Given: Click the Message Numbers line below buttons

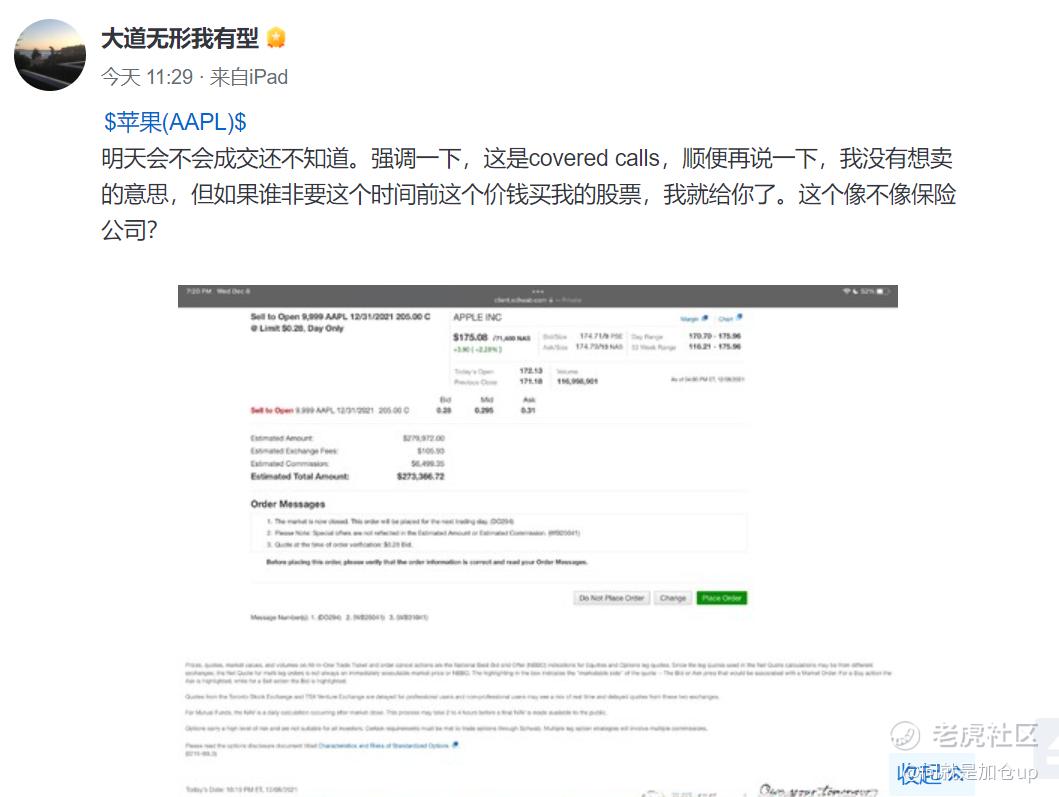Looking at the screenshot, I should (x=339, y=617).
